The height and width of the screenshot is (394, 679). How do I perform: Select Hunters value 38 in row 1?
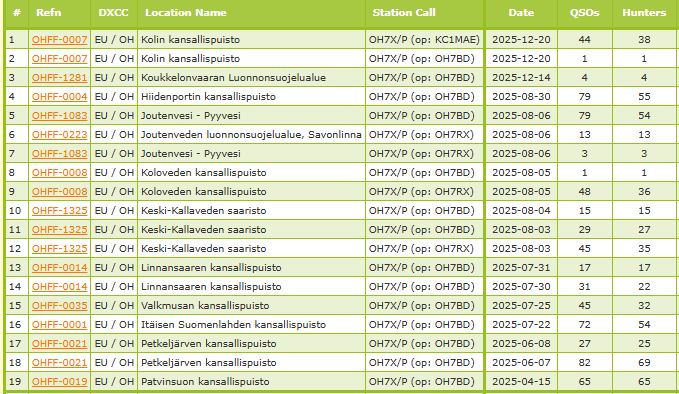pos(644,39)
